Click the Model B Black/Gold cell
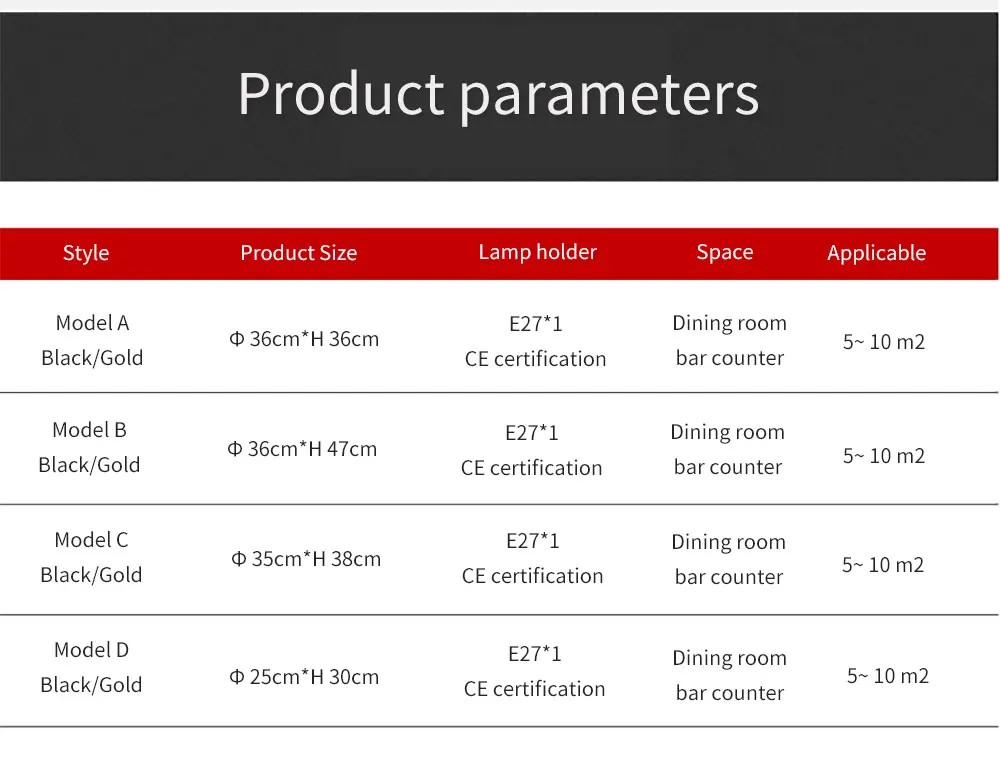 click(89, 447)
